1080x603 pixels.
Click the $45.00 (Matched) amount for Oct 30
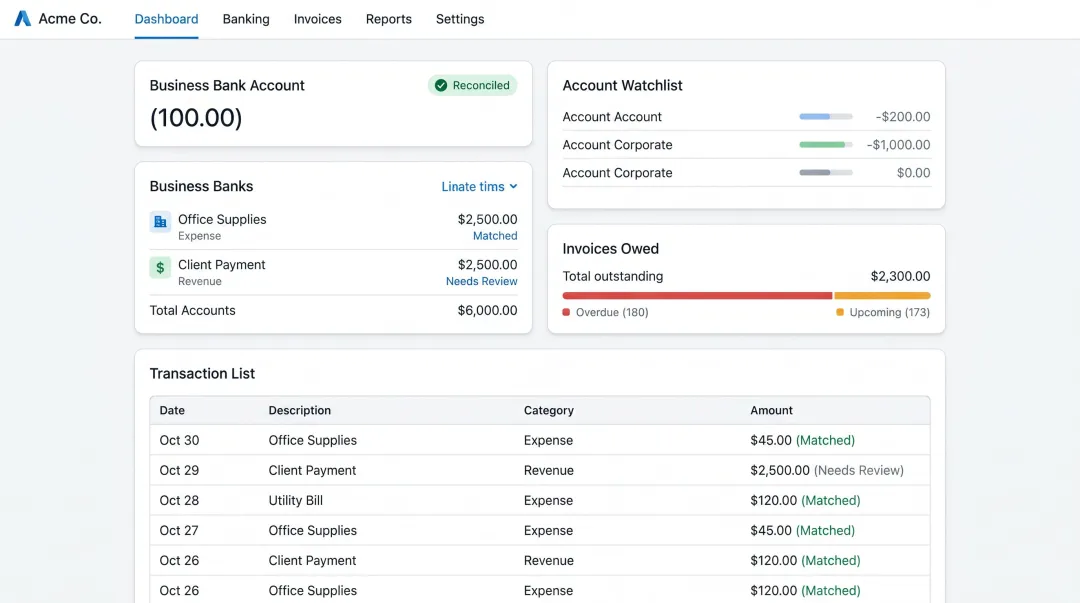(802, 440)
